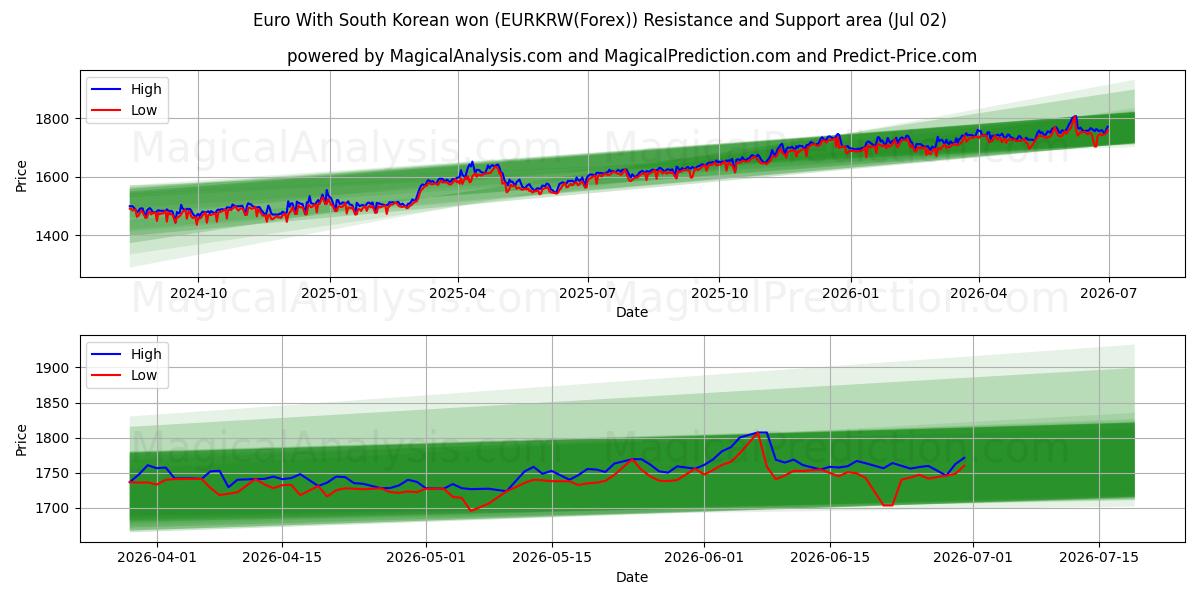Click the 1600 price tick, upper chart
1200x600 pixels.
[54, 177]
